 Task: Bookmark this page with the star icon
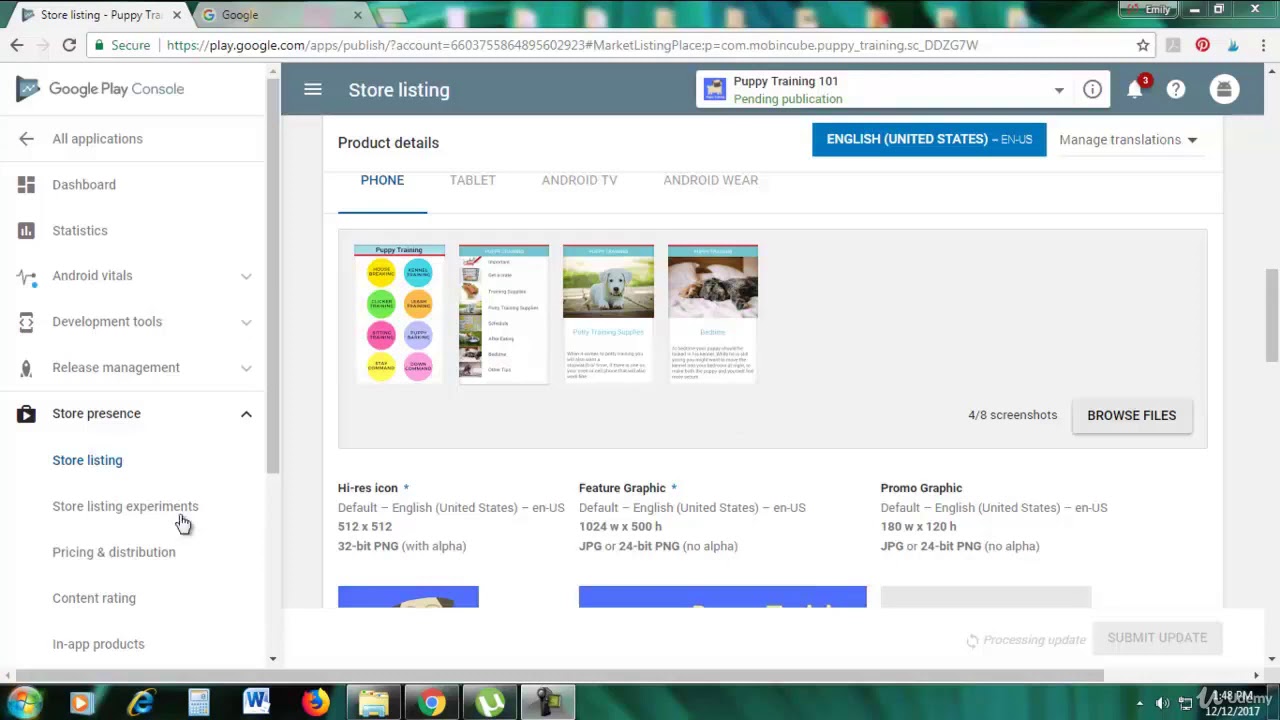(x=1143, y=45)
